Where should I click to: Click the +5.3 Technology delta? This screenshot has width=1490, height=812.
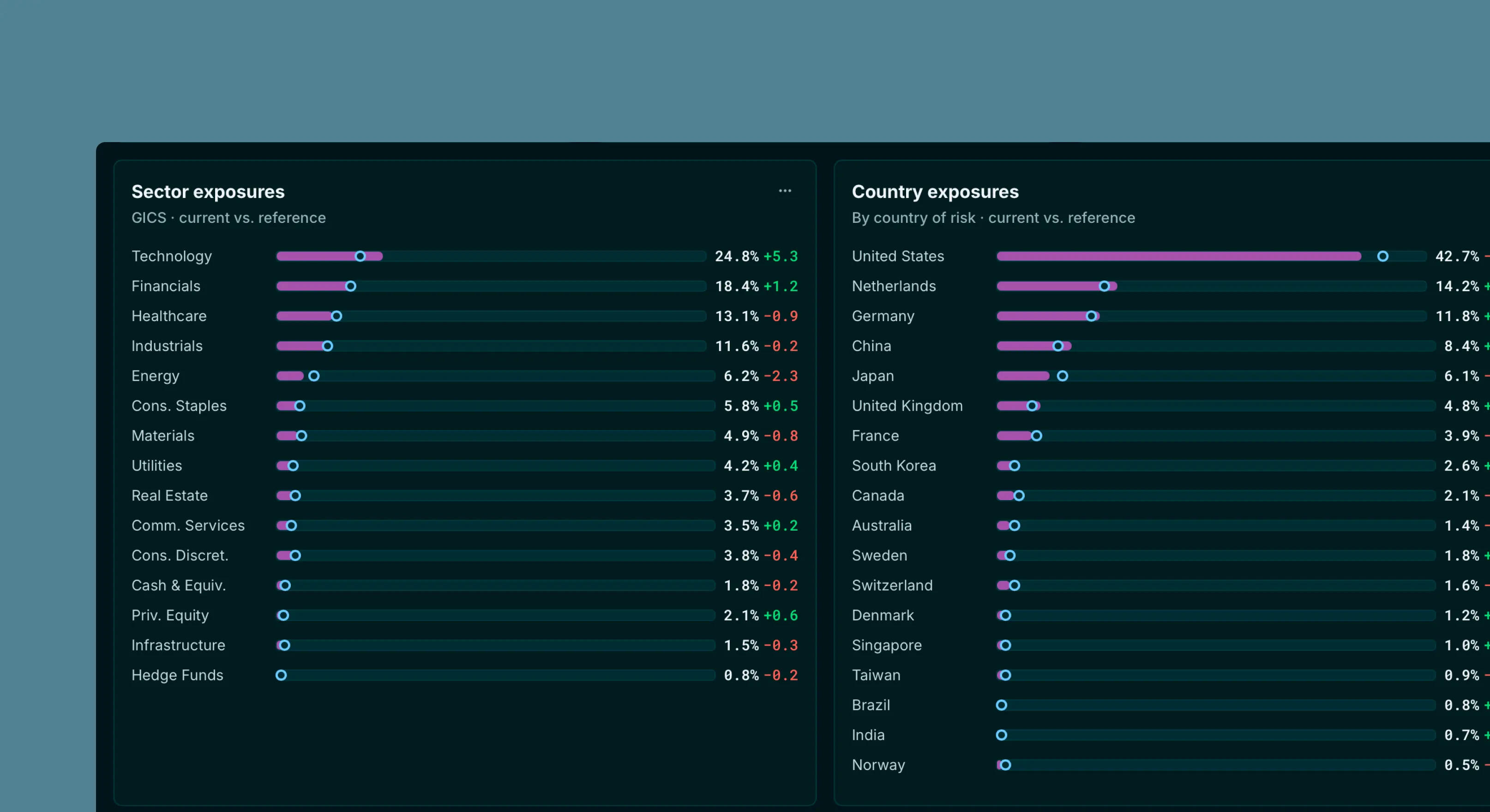pos(780,256)
